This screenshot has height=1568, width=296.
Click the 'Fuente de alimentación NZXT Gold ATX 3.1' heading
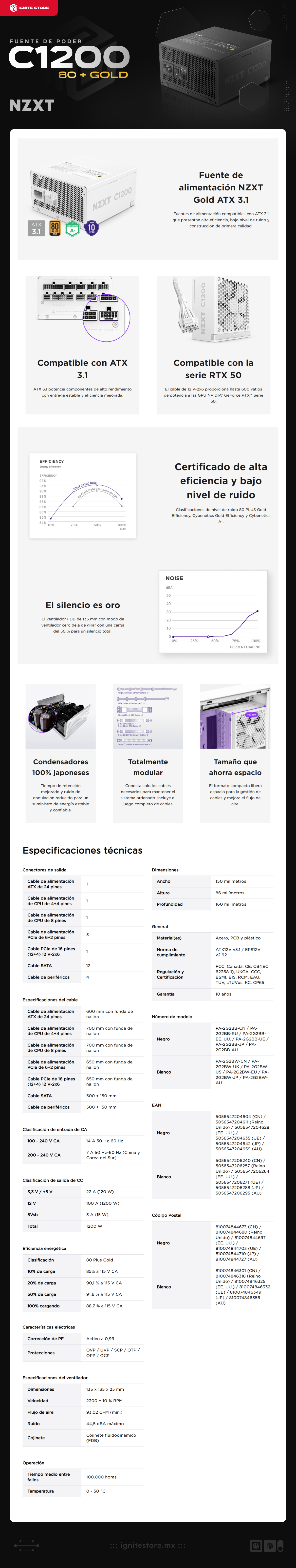click(221, 187)
